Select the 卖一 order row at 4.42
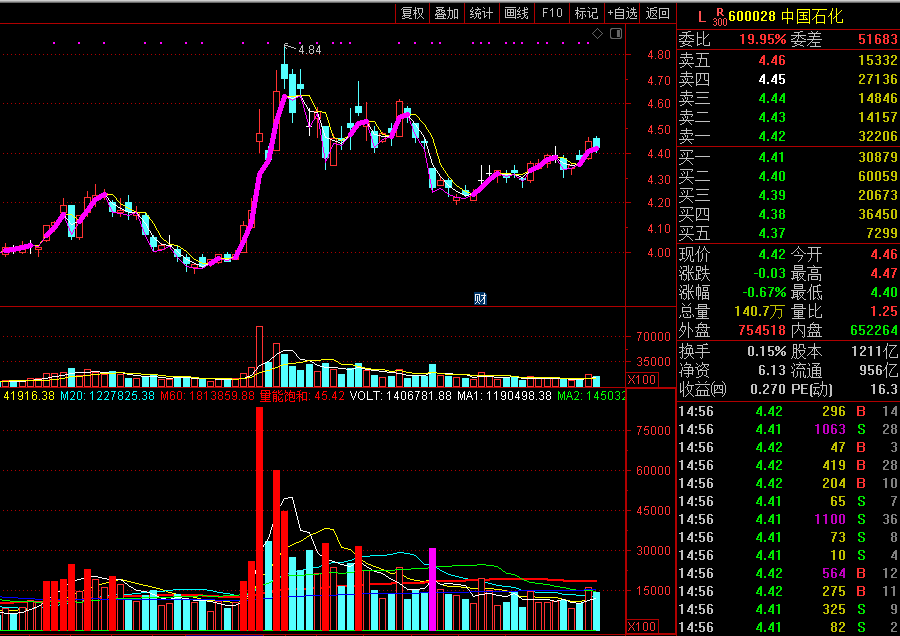 click(788, 136)
